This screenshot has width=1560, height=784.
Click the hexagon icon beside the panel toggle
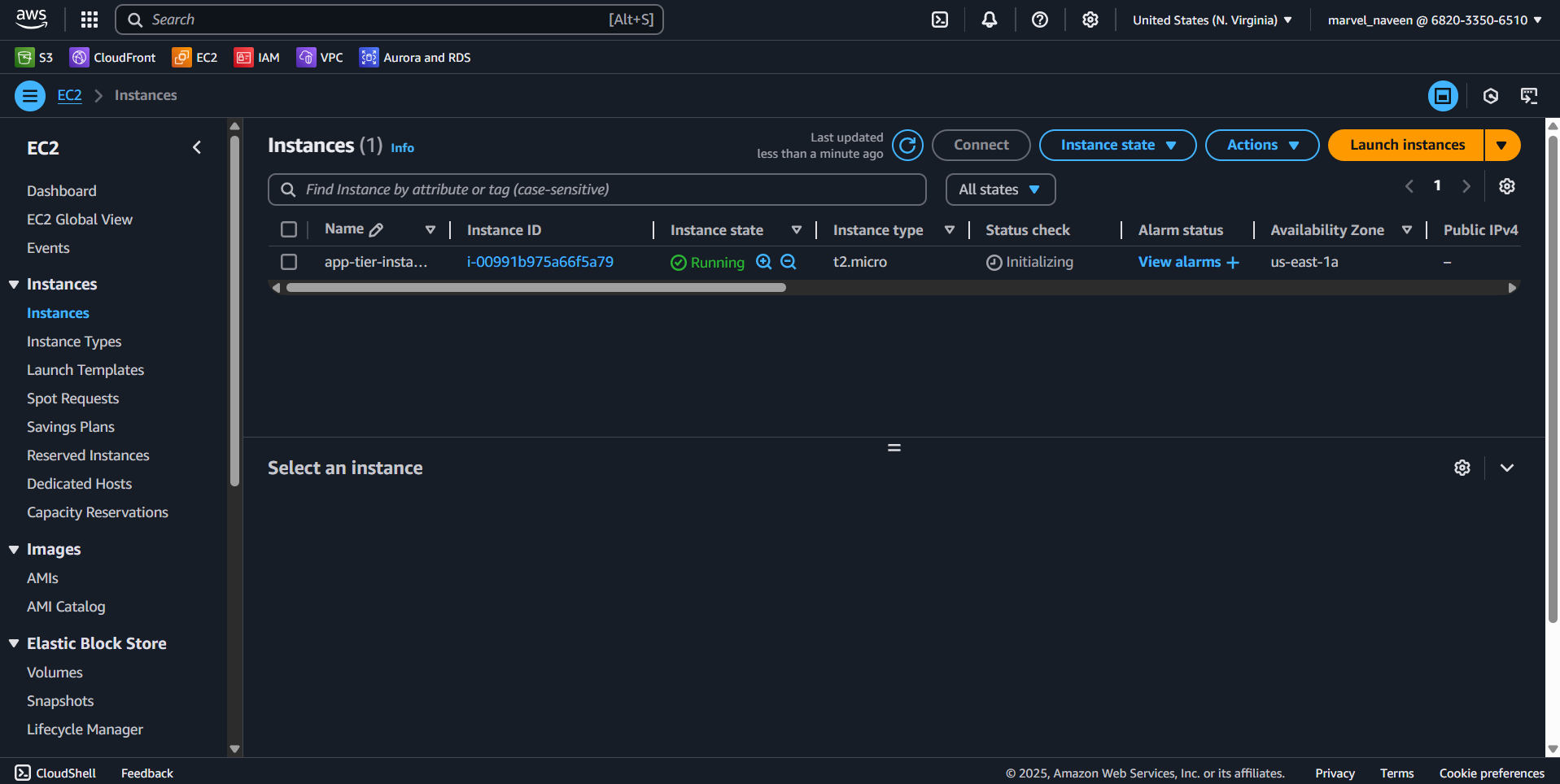pos(1491,96)
